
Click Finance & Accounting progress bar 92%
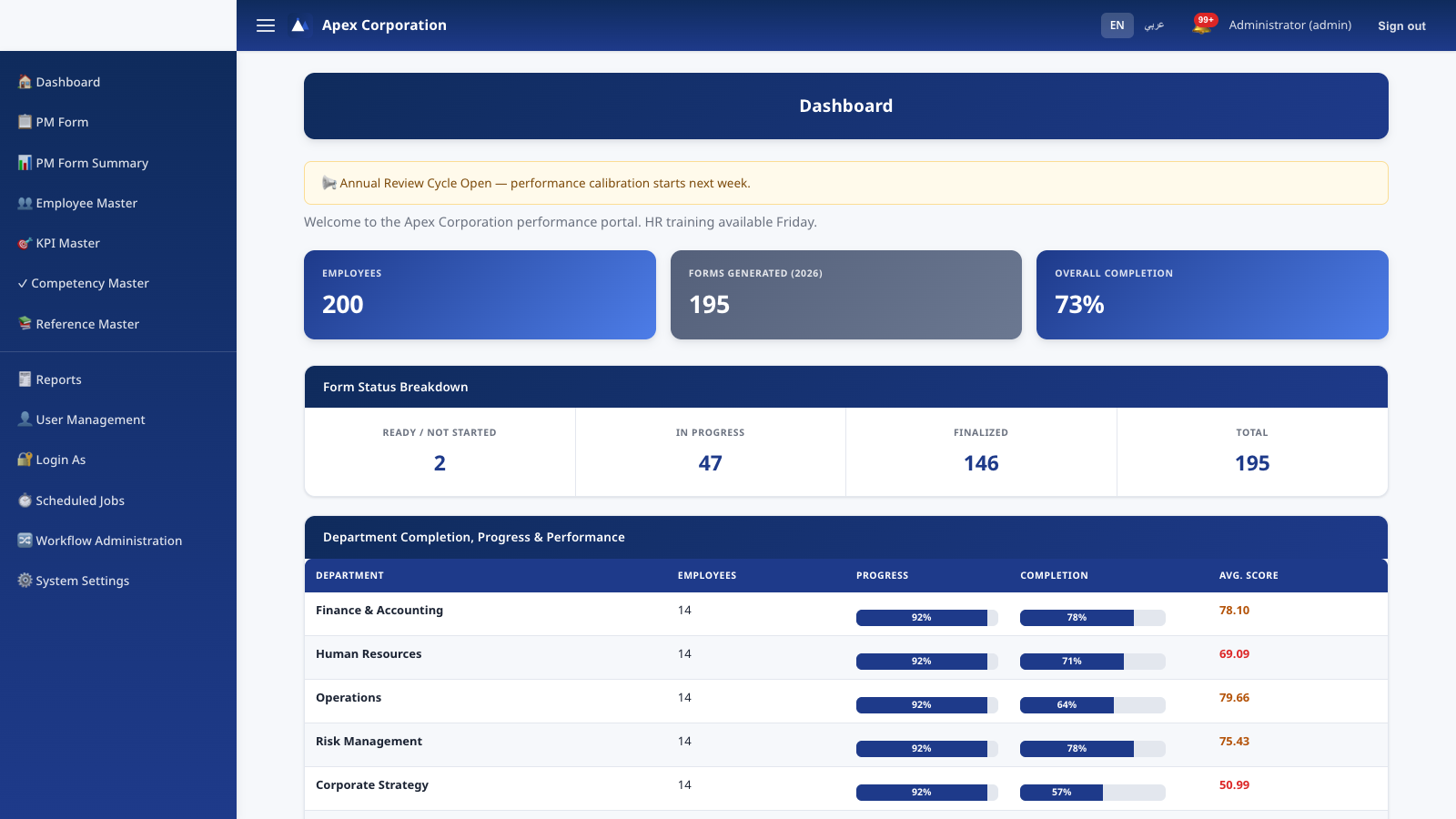pyautogui.click(x=927, y=618)
